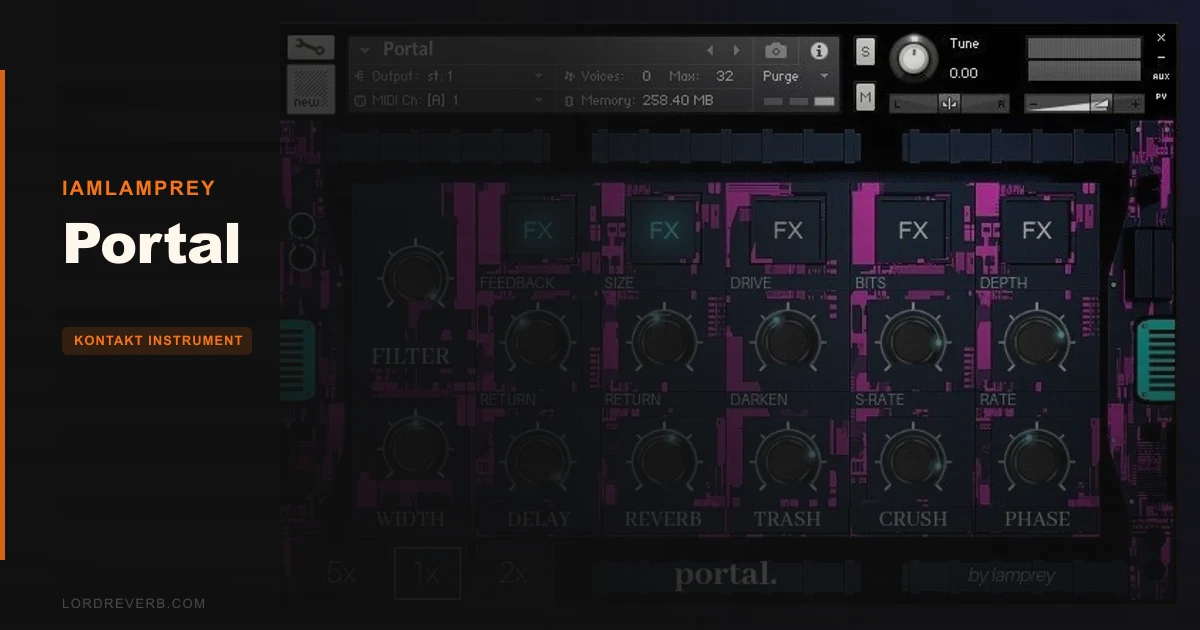This screenshot has width=1200, height=630.
Task: Click the Tune knob
Action: click(914, 59)
